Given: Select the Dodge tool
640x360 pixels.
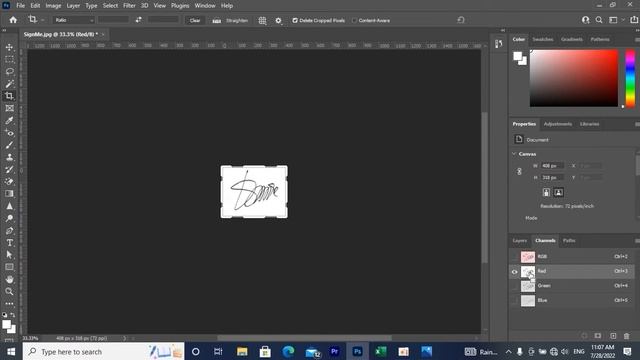Looking at the screenshot, I should [9, 218].
